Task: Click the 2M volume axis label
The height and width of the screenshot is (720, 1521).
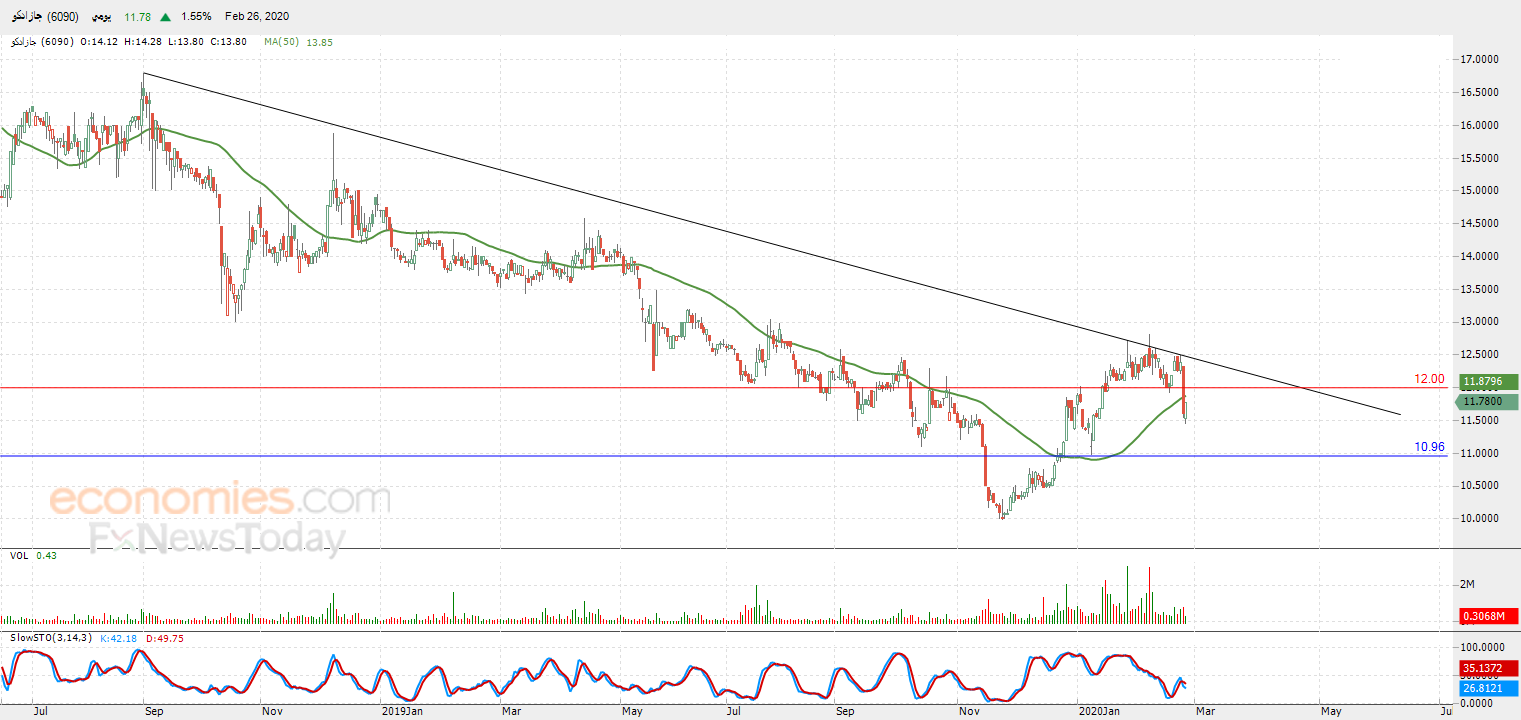Action: (1469, 584)
